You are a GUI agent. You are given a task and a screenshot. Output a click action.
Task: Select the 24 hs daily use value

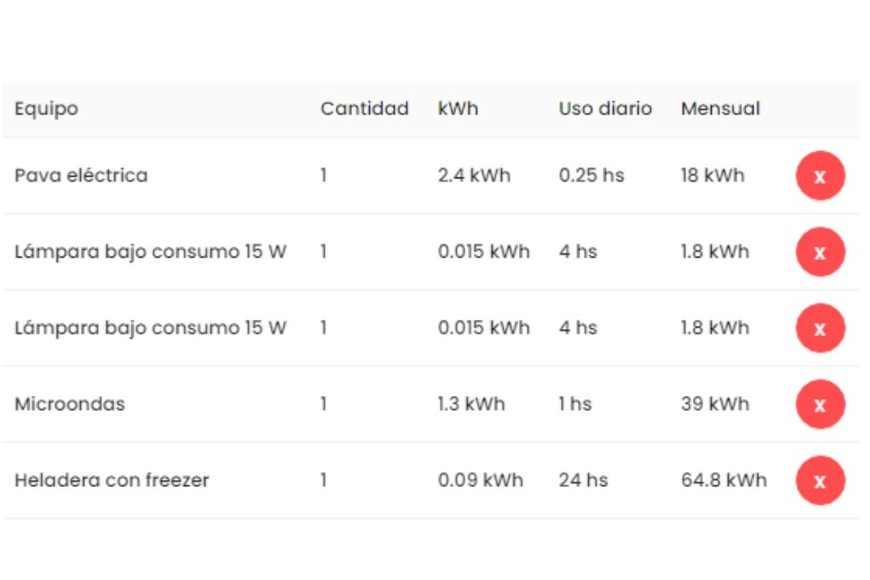583,480
